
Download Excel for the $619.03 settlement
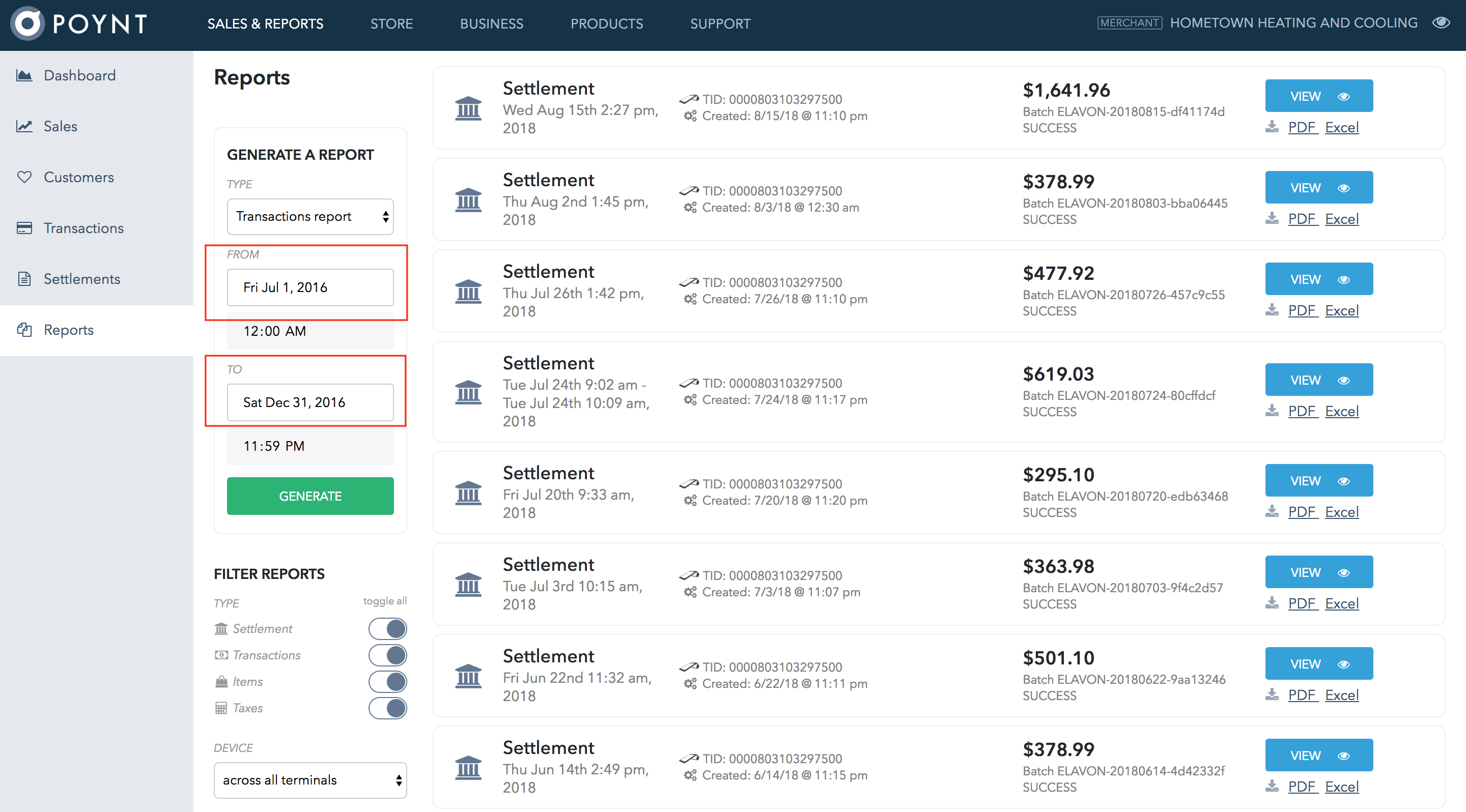pyautogui.click(x=1342, y=411)
